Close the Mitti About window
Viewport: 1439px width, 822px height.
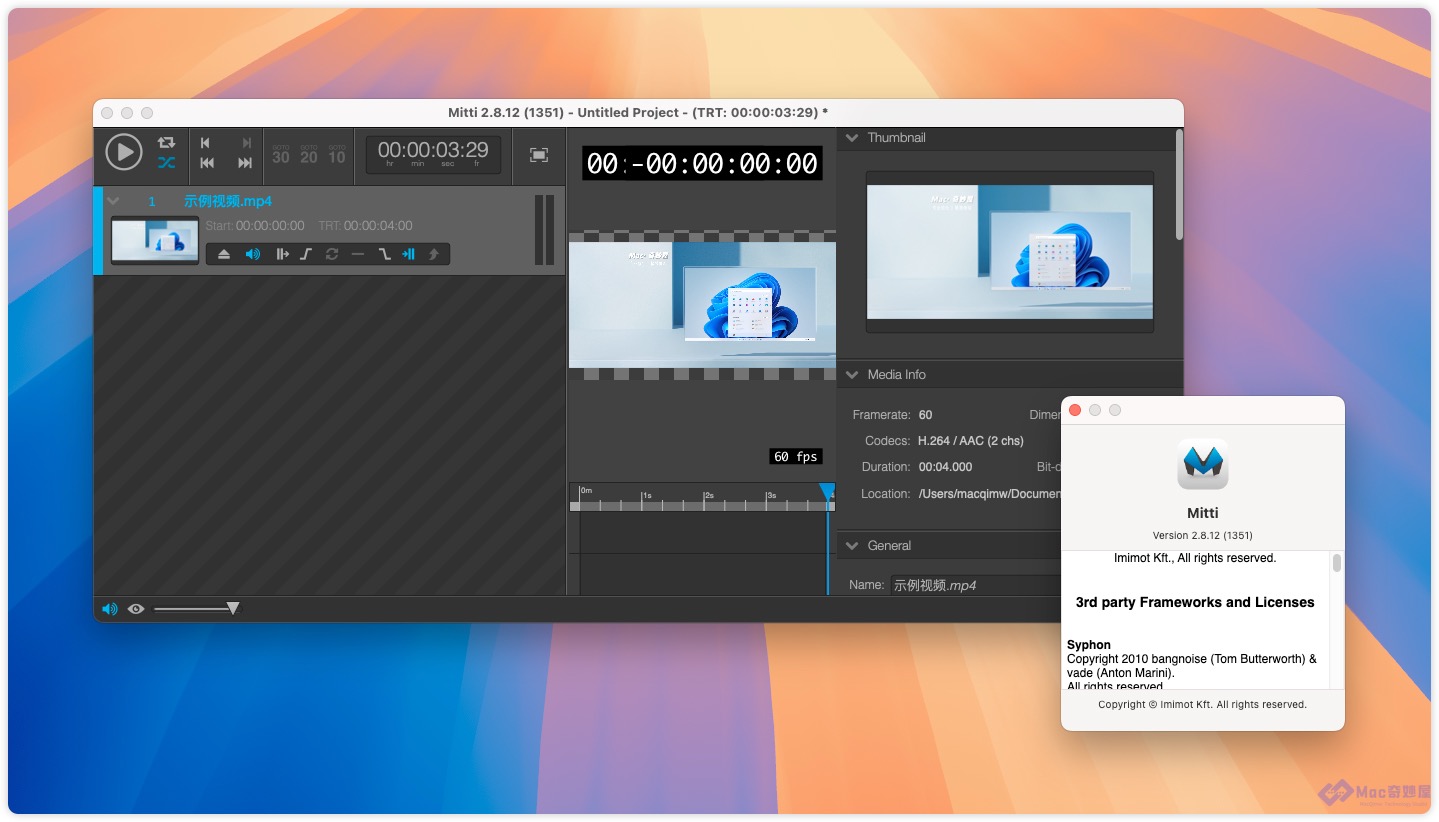(x=1075, y=410)
